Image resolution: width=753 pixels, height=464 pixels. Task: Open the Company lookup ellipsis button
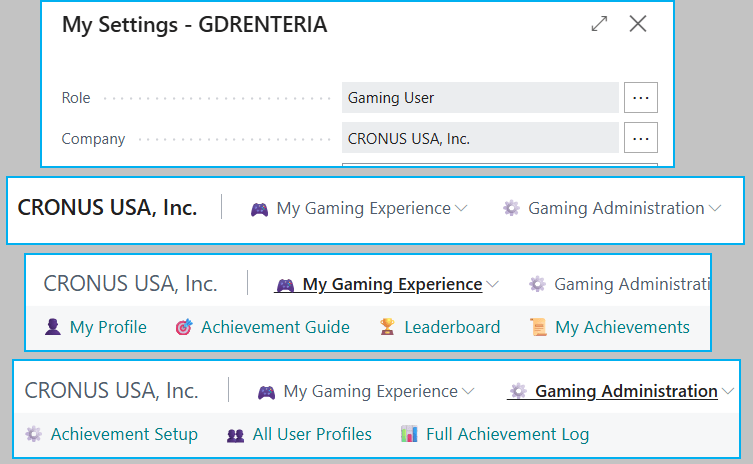641,138
